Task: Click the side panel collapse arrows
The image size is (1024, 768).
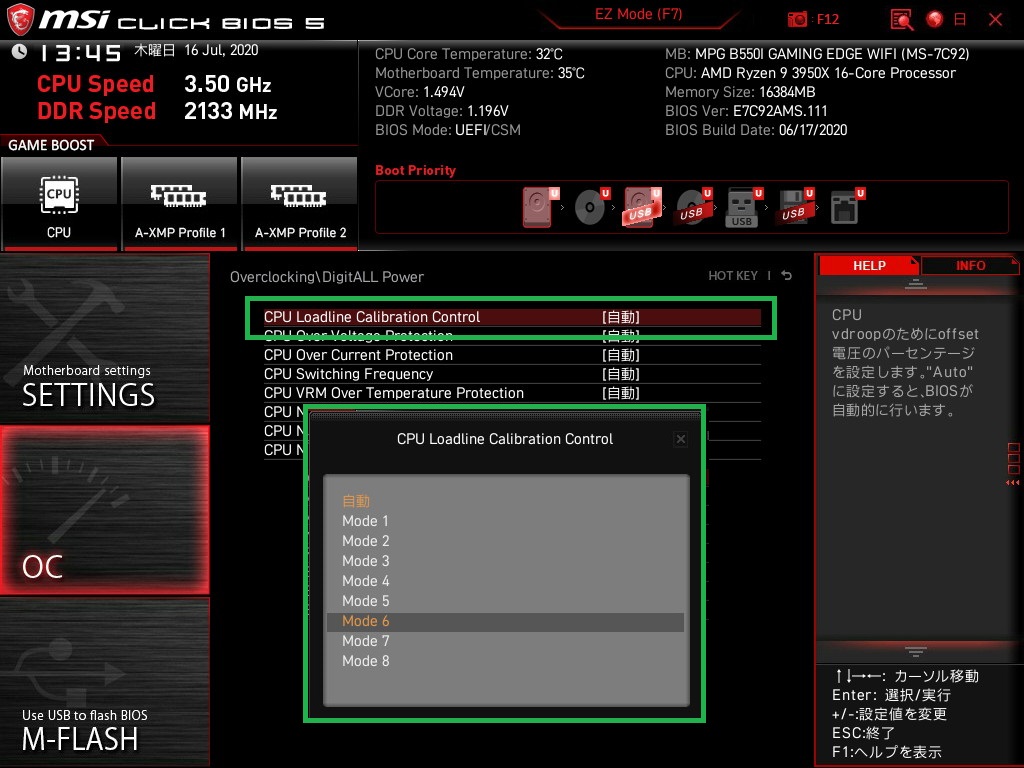Action: pos(1013,483)
